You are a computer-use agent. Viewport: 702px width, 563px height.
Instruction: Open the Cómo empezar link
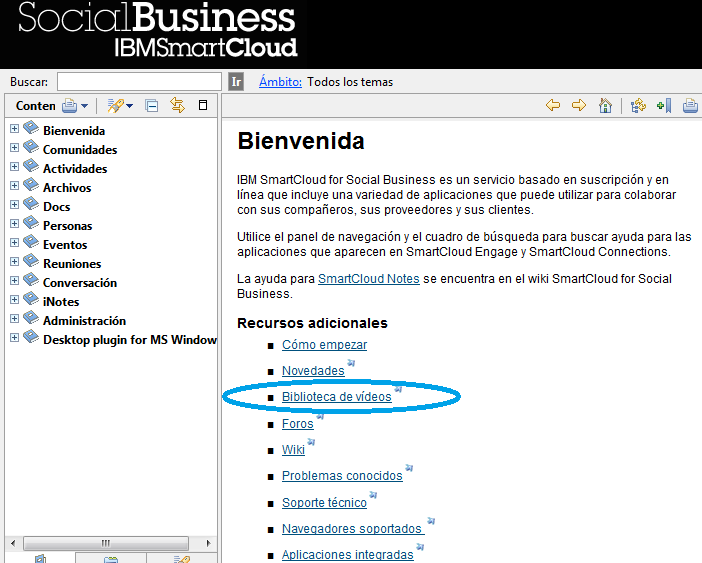[325, 345]
